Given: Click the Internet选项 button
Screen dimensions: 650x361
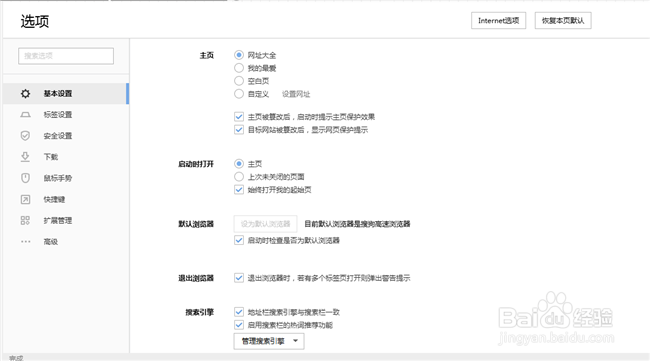Looking at the screenshot, I should coord(498,21).
